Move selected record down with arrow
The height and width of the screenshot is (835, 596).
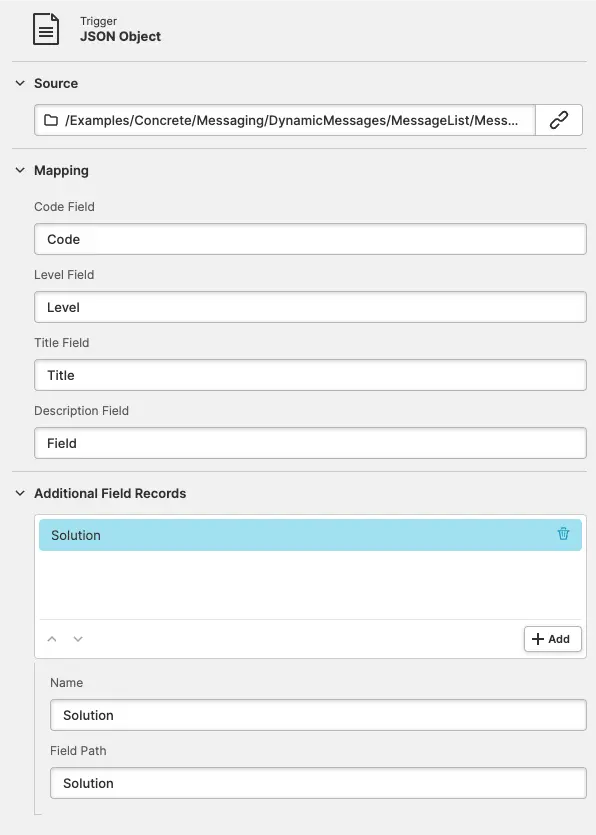[x=78, y=639]
